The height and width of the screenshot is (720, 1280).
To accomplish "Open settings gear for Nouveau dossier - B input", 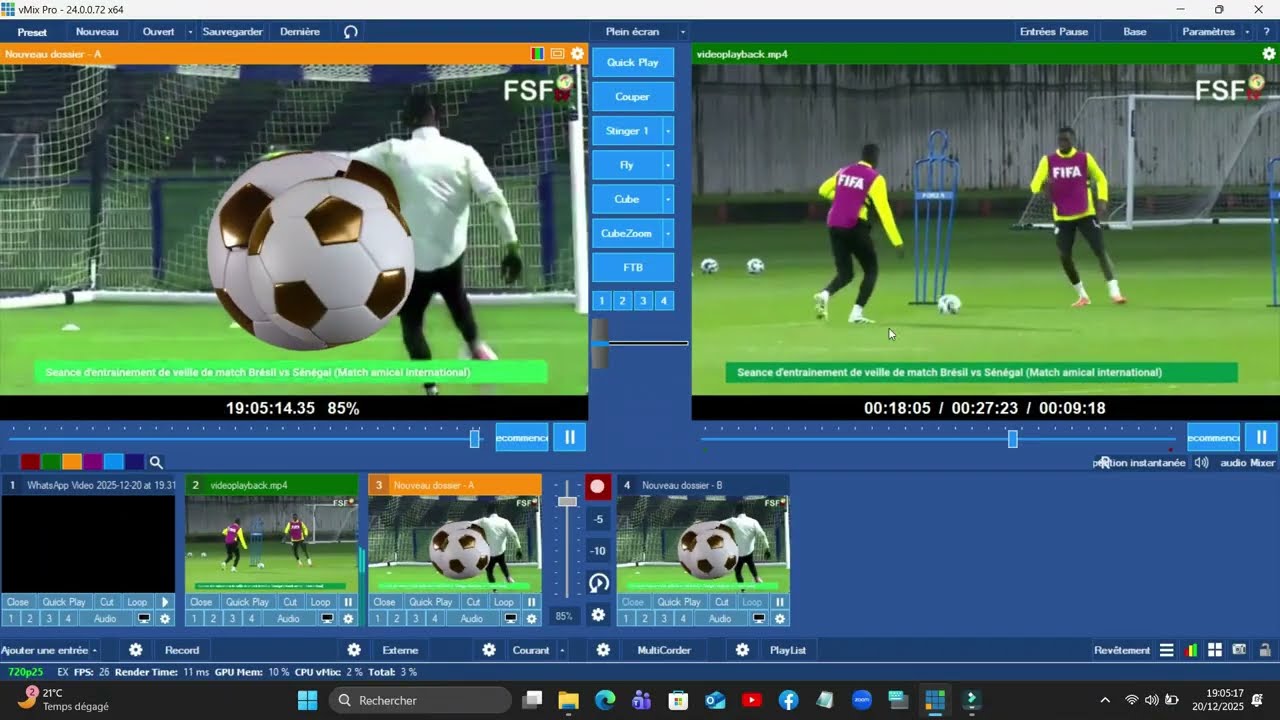I will [x=780, y=619].
